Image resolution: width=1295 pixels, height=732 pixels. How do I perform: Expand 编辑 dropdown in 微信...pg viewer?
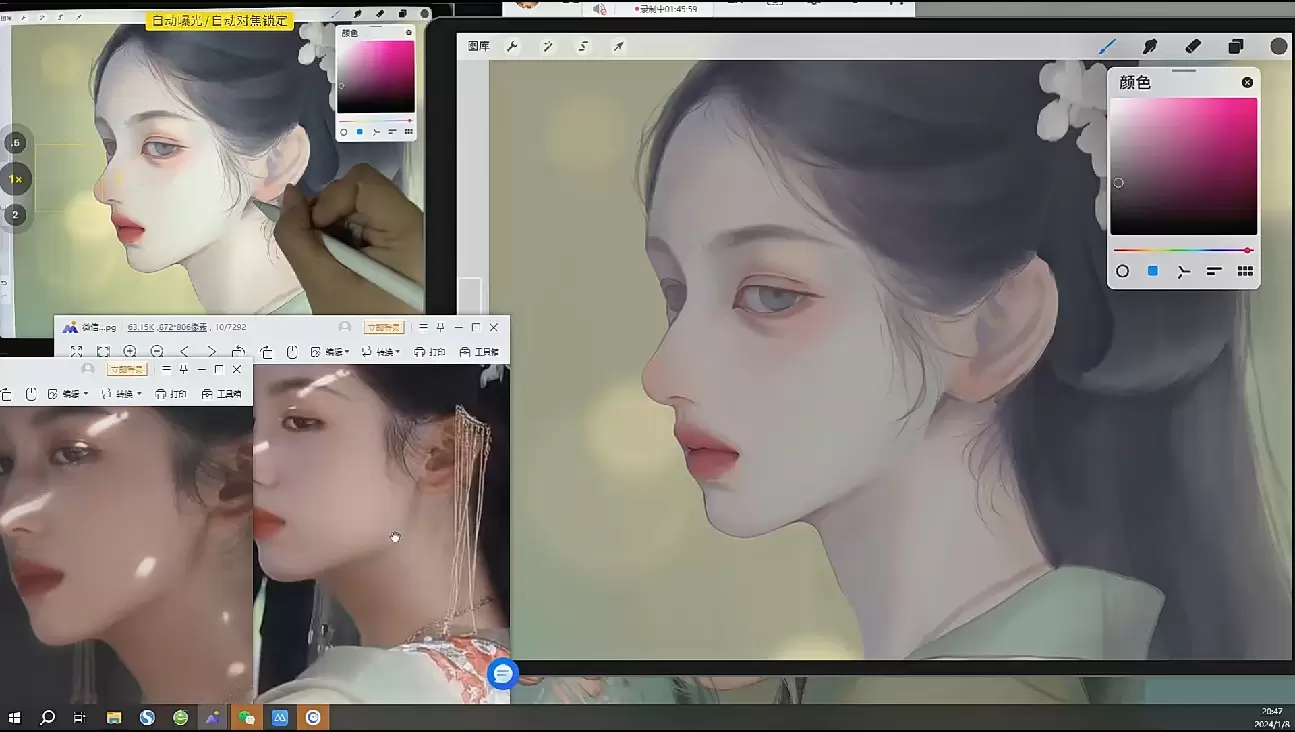pyautogui.click(x=330, y=352)
